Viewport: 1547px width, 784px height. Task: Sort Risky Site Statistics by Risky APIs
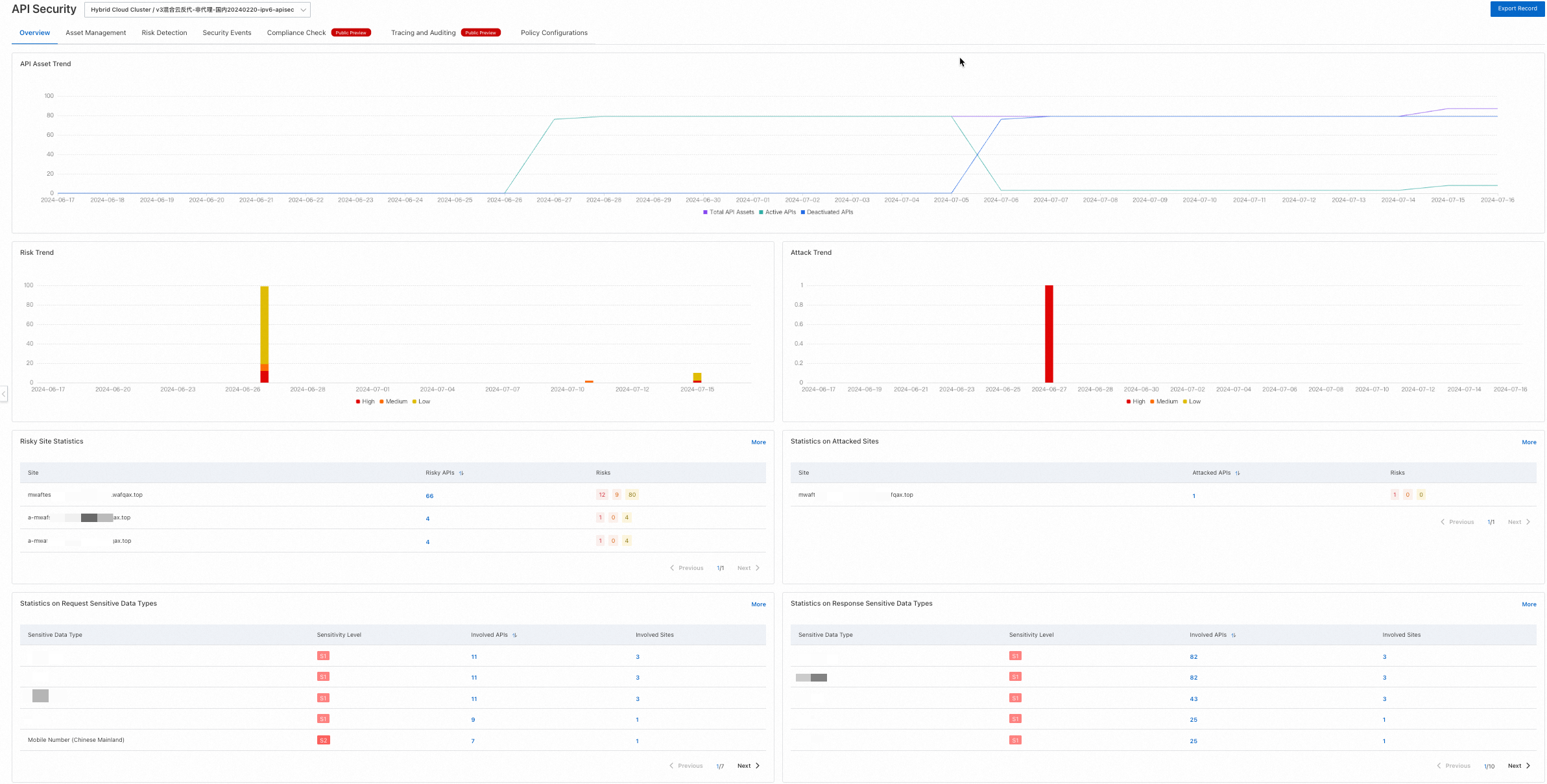(x=461, y=473)
